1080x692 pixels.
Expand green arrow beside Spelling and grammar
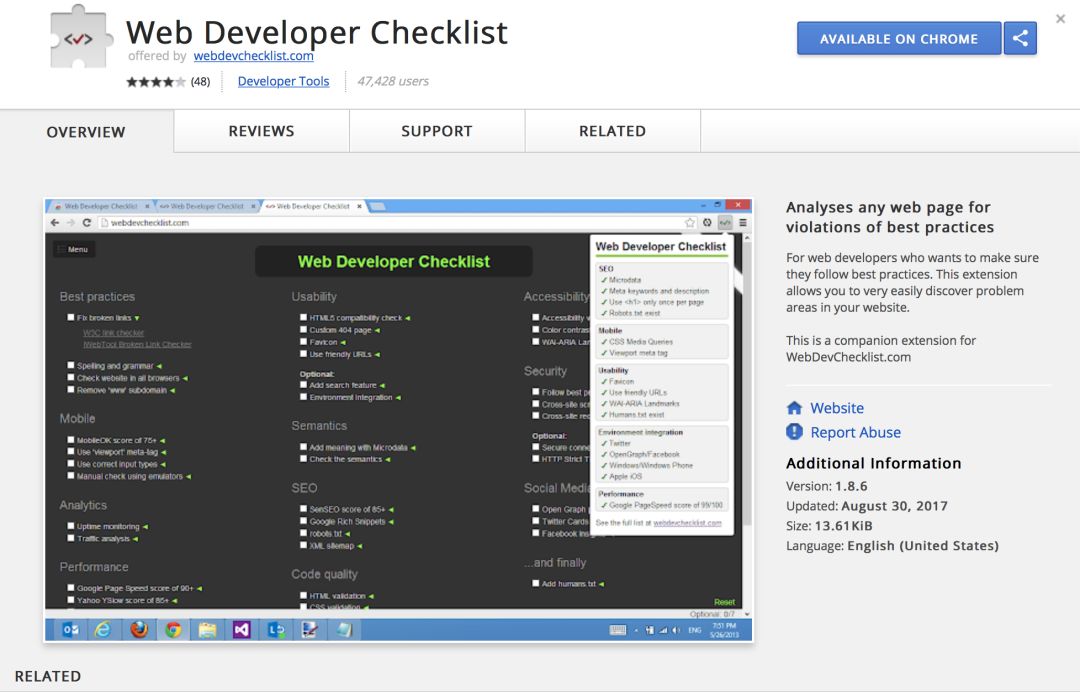159,366
